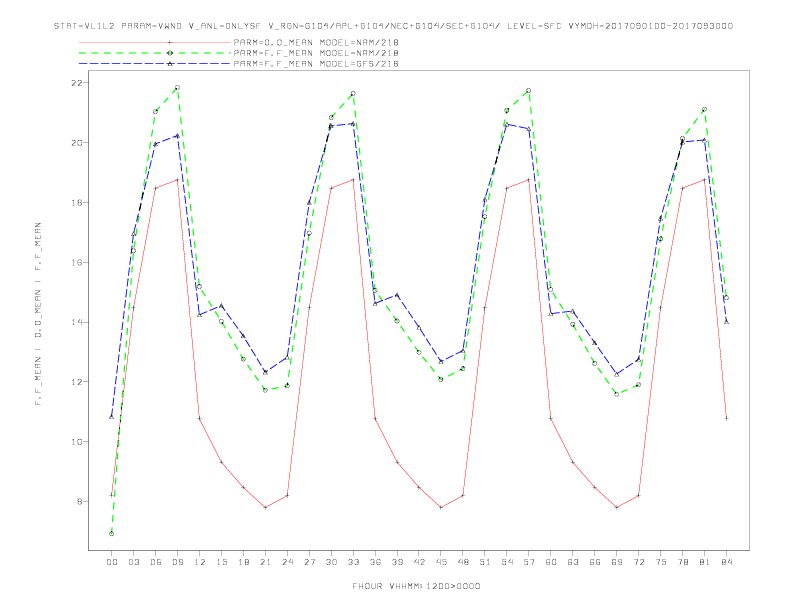The height and width of the screenshot is (612, 792).
Task: Click x-axis tick label 42
Action: [x=419, y=562]
